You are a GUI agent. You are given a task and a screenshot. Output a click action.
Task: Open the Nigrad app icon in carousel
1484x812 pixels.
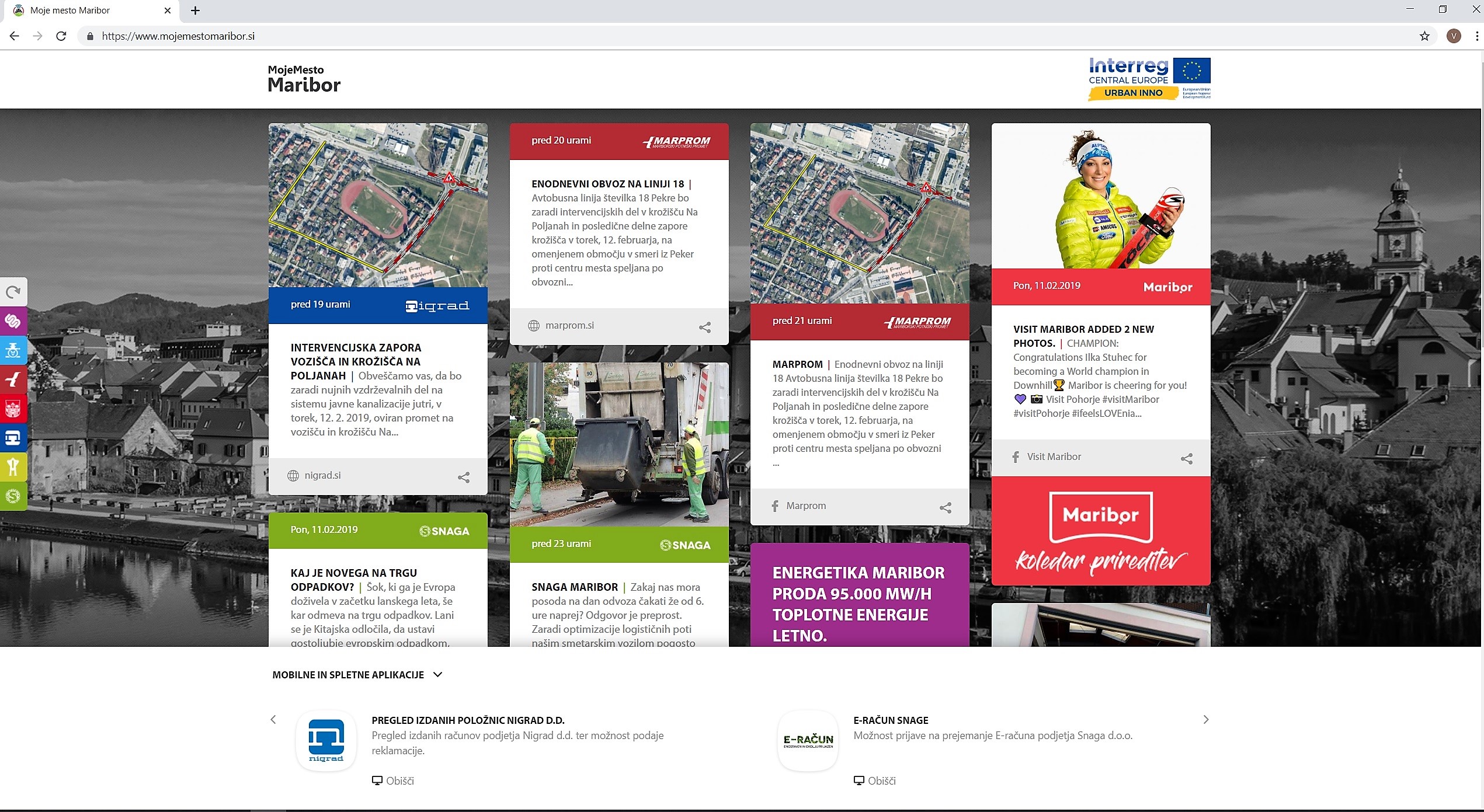pyautogui.click(x=326, y=741)
